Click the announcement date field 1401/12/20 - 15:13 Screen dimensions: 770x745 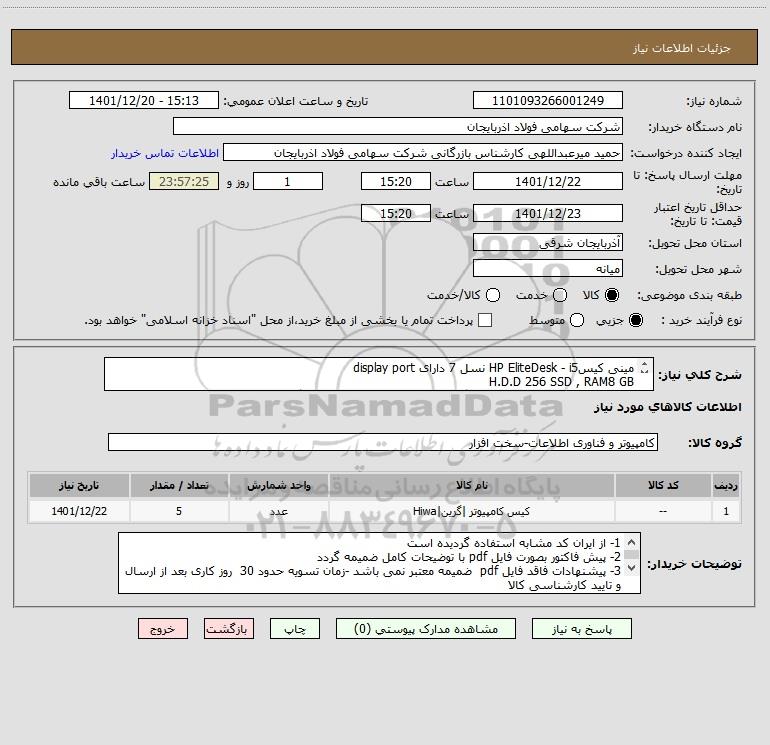[x=144, y=101]
